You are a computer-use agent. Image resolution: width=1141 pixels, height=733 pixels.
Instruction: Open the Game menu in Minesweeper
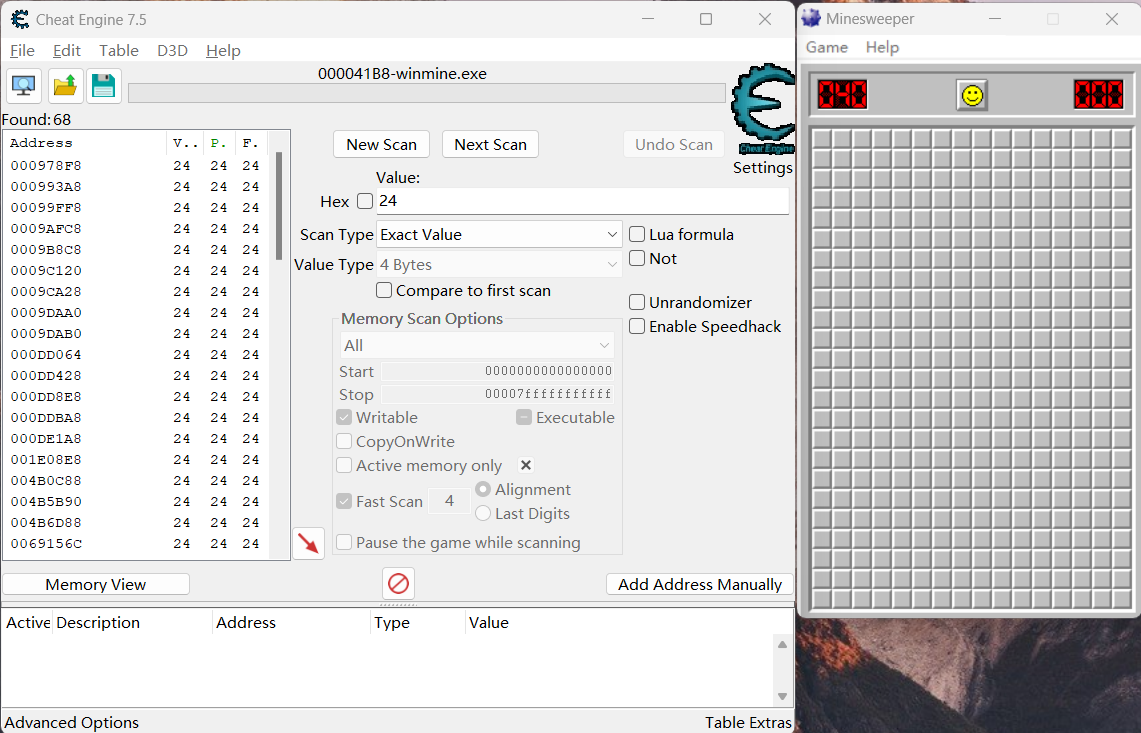click(826, 47)
